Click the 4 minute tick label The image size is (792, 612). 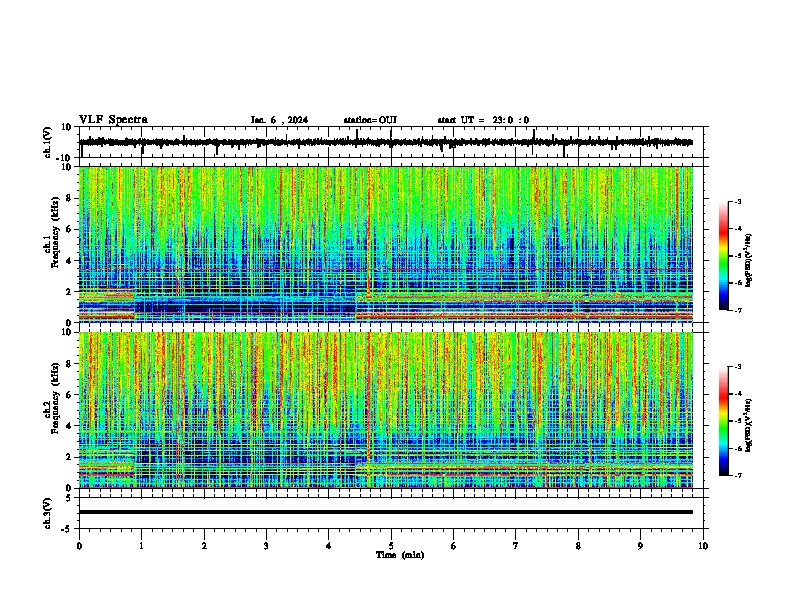(x=329, y=546)
